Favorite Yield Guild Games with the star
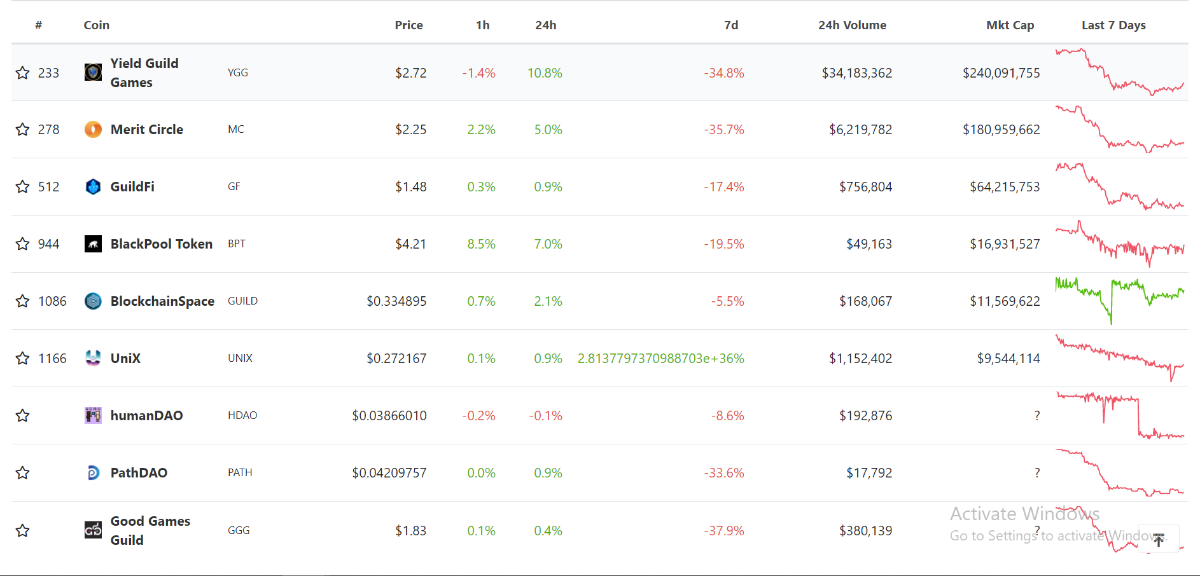This screenshot has width=1200, height=576. [22, 73]
